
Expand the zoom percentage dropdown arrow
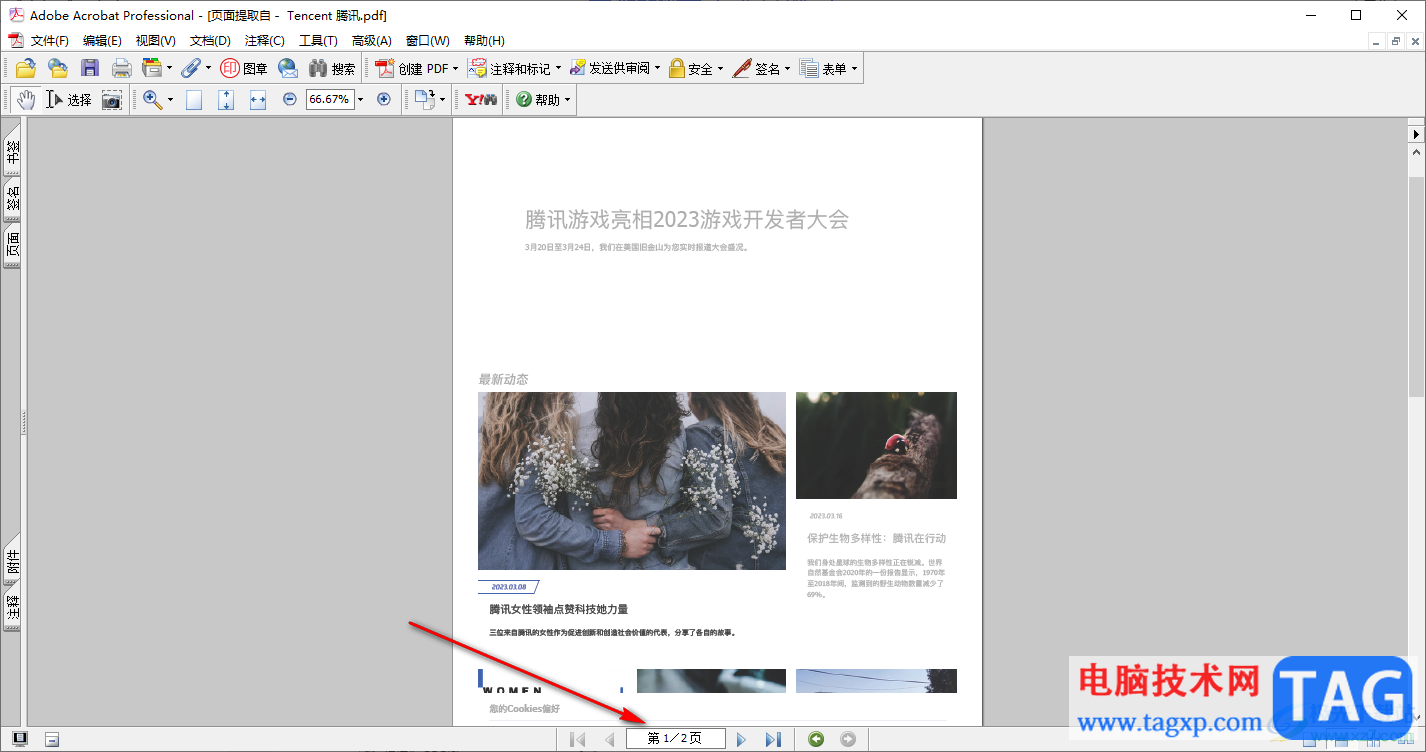click(x=361, y=99)
